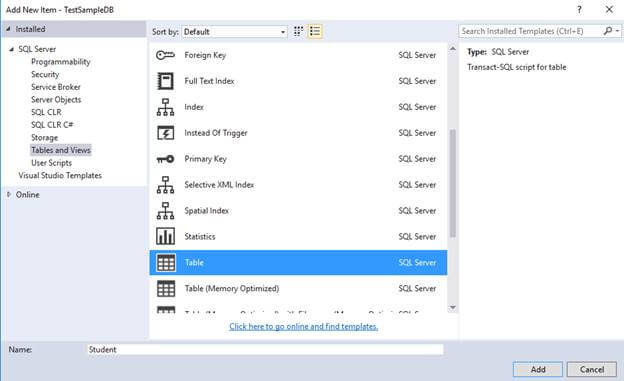
Task: Select Service Broker category
Action: (56, 87)
